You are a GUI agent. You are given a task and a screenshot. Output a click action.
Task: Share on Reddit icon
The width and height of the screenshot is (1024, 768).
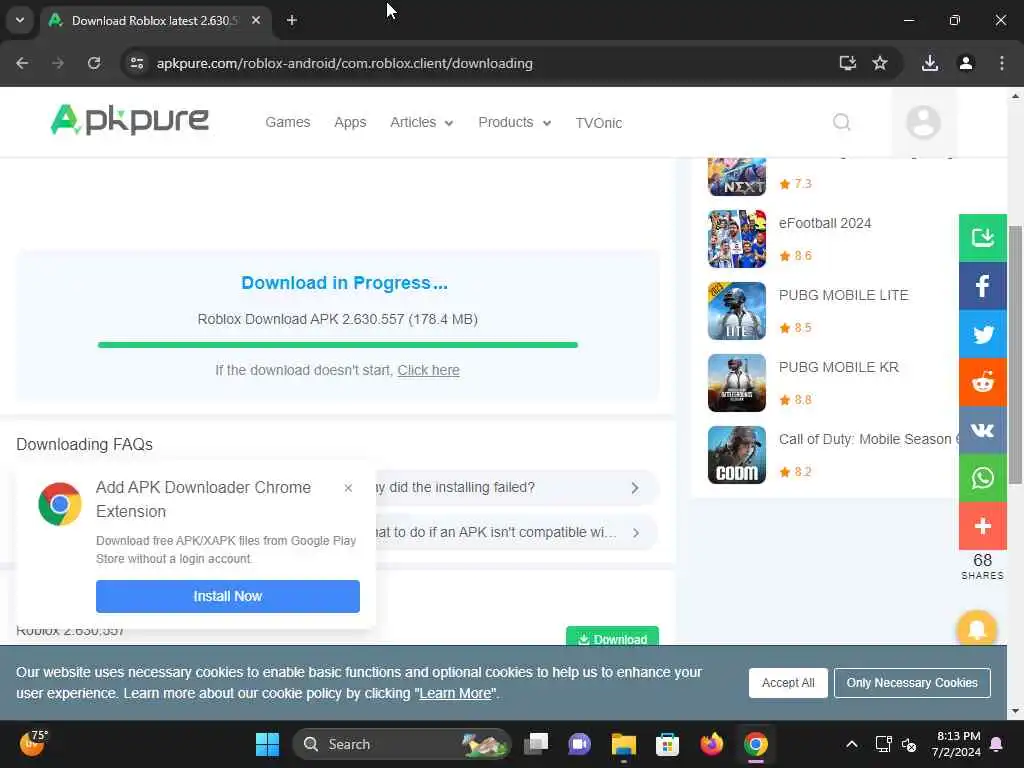982,382
